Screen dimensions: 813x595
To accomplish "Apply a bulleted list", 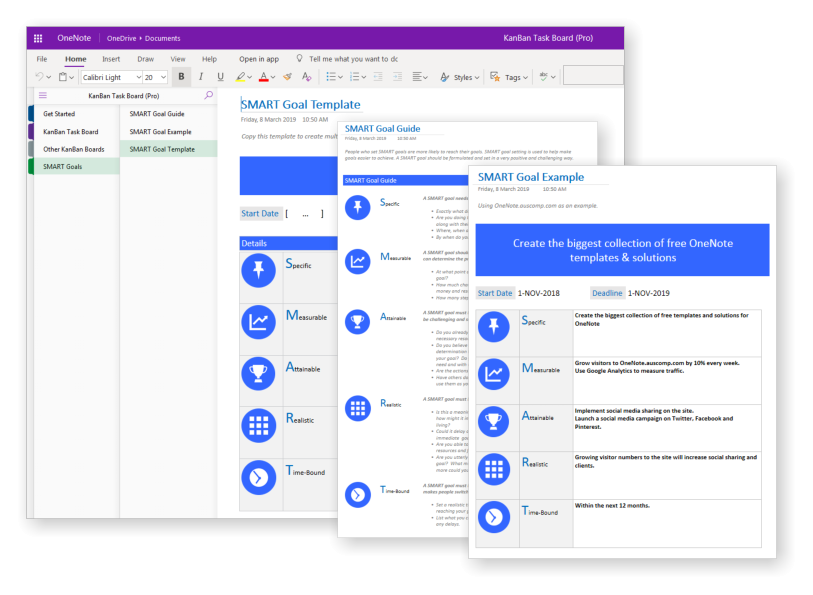I will [334, 75].
